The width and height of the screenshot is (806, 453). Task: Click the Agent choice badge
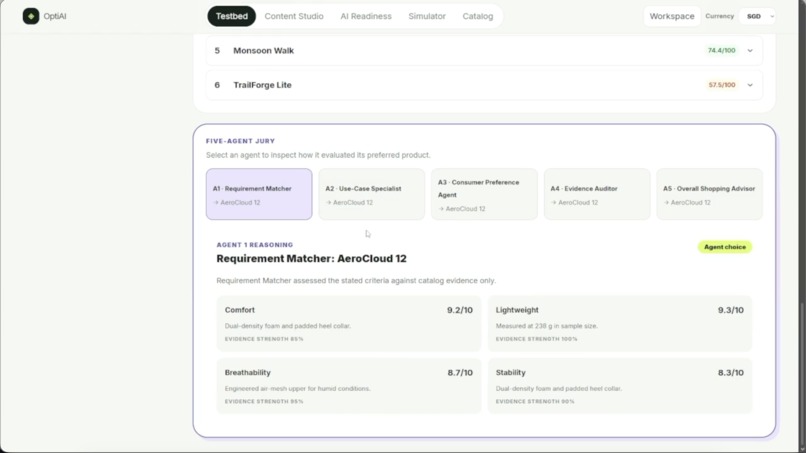coord(725,247)
